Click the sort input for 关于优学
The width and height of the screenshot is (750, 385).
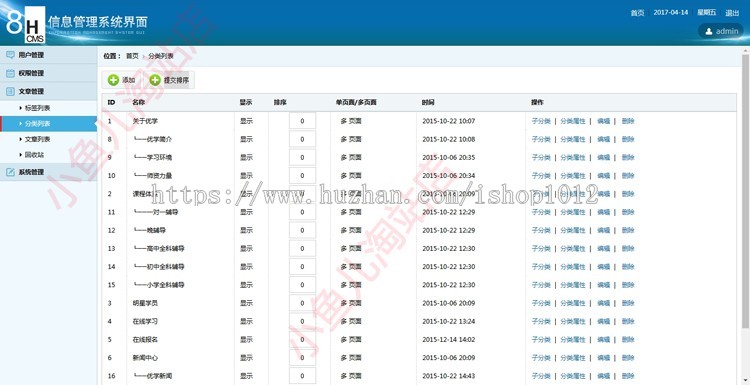(x=302, y=121)
